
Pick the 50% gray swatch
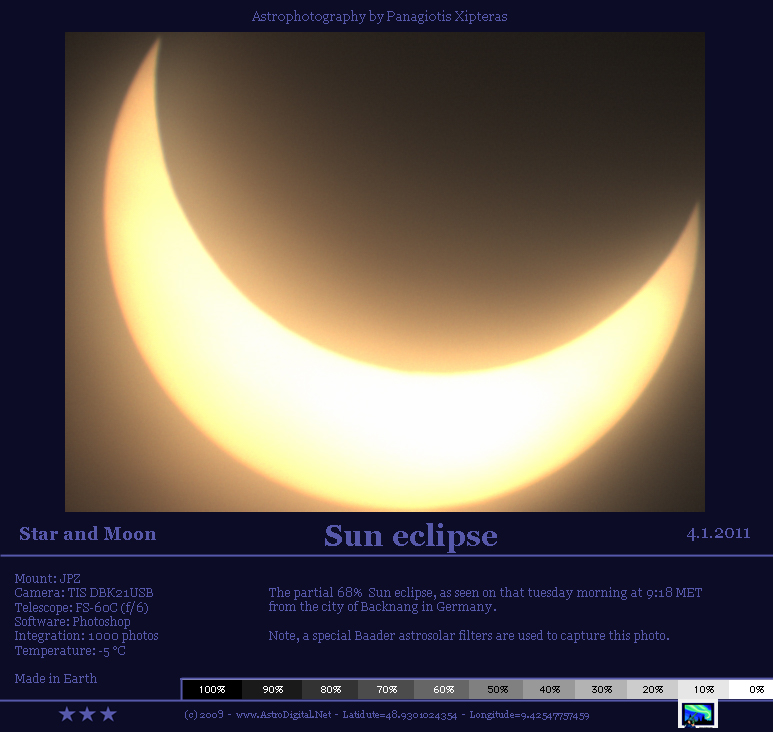pos(496,690)
